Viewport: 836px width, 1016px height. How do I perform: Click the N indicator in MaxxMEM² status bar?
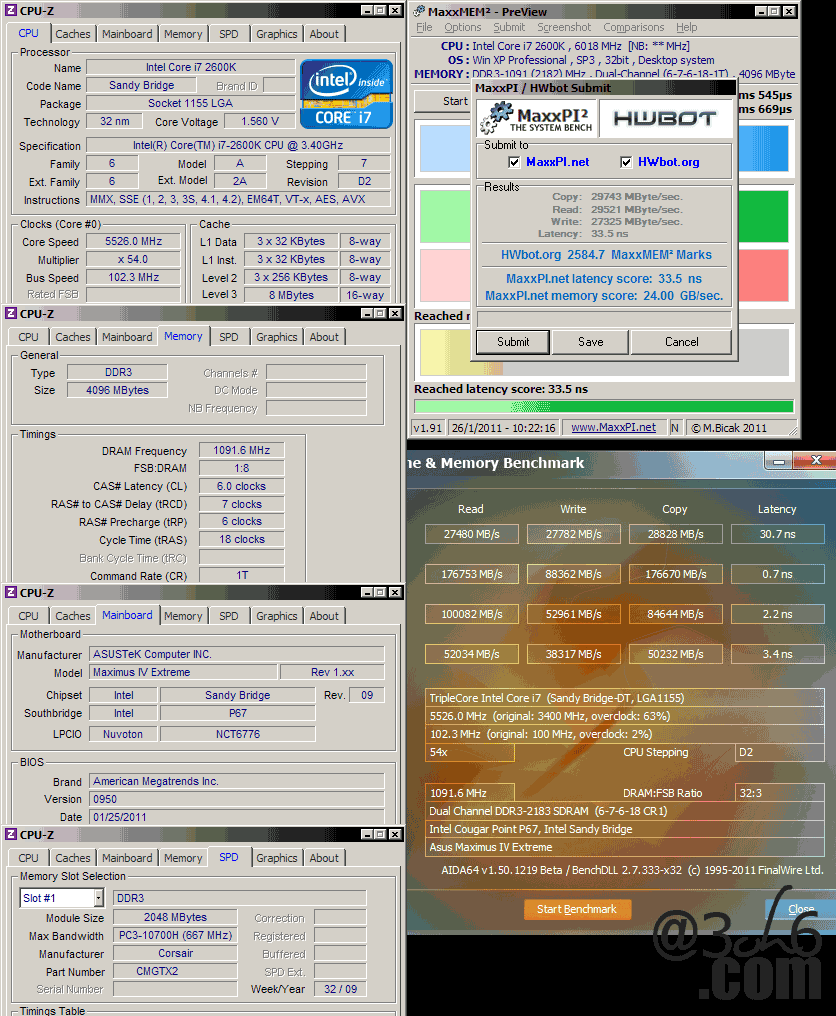click(675, 428)
